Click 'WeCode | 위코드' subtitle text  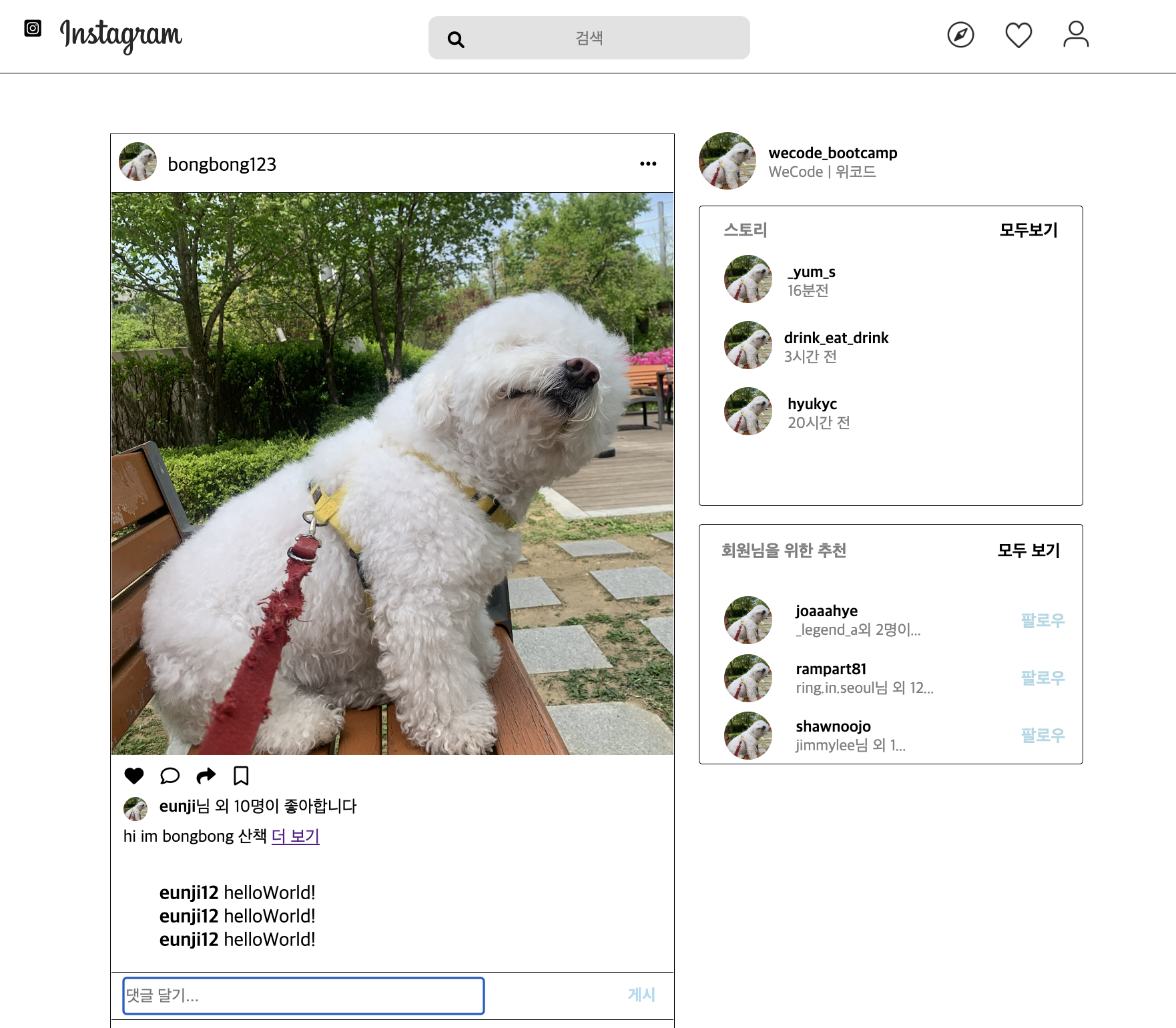point(822,172)
